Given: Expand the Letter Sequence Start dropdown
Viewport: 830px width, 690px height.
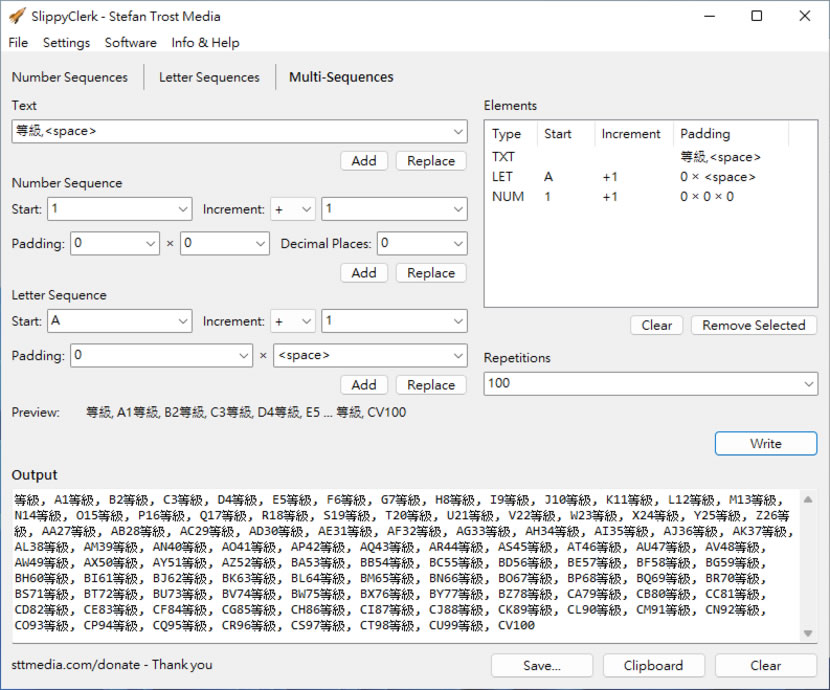Looking at the screenshot, I should tap(183, 321).
